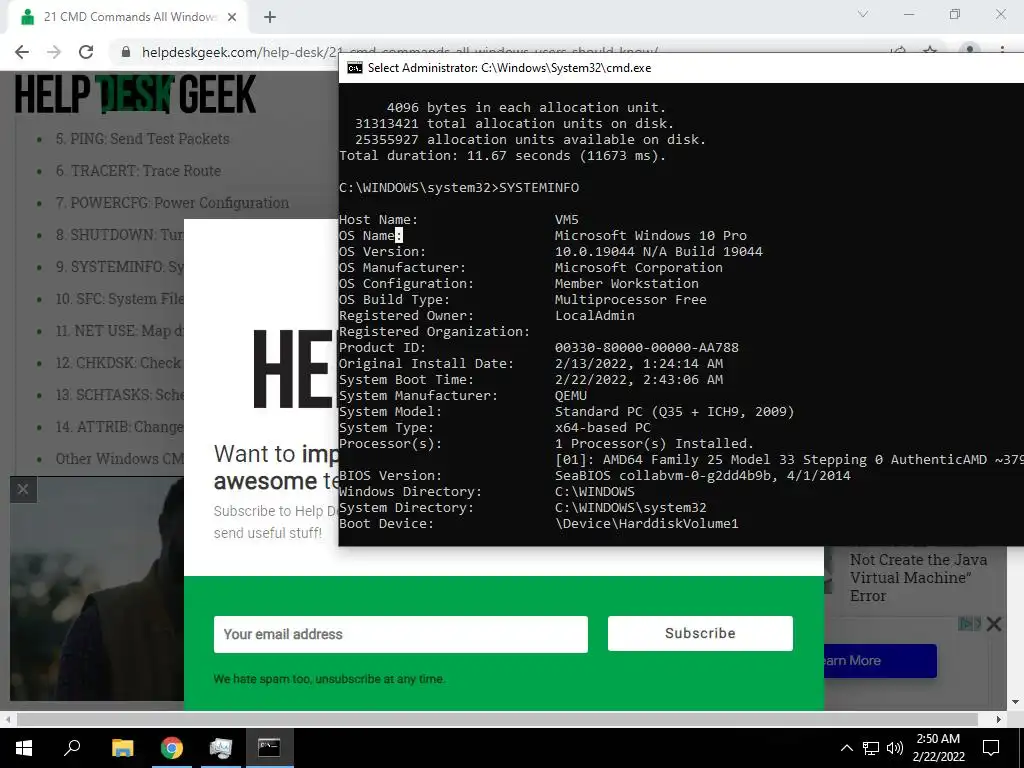Click the Chrome forward arrow
The width and height of the screenshot is (1024, 768).
pyautogui.click(x=54, y=52)
